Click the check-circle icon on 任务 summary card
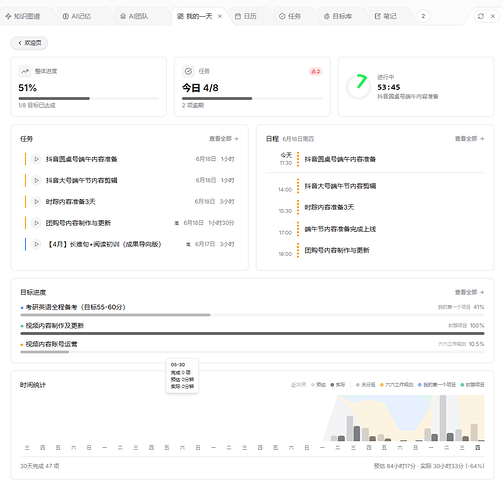 [x=188, y=71]
